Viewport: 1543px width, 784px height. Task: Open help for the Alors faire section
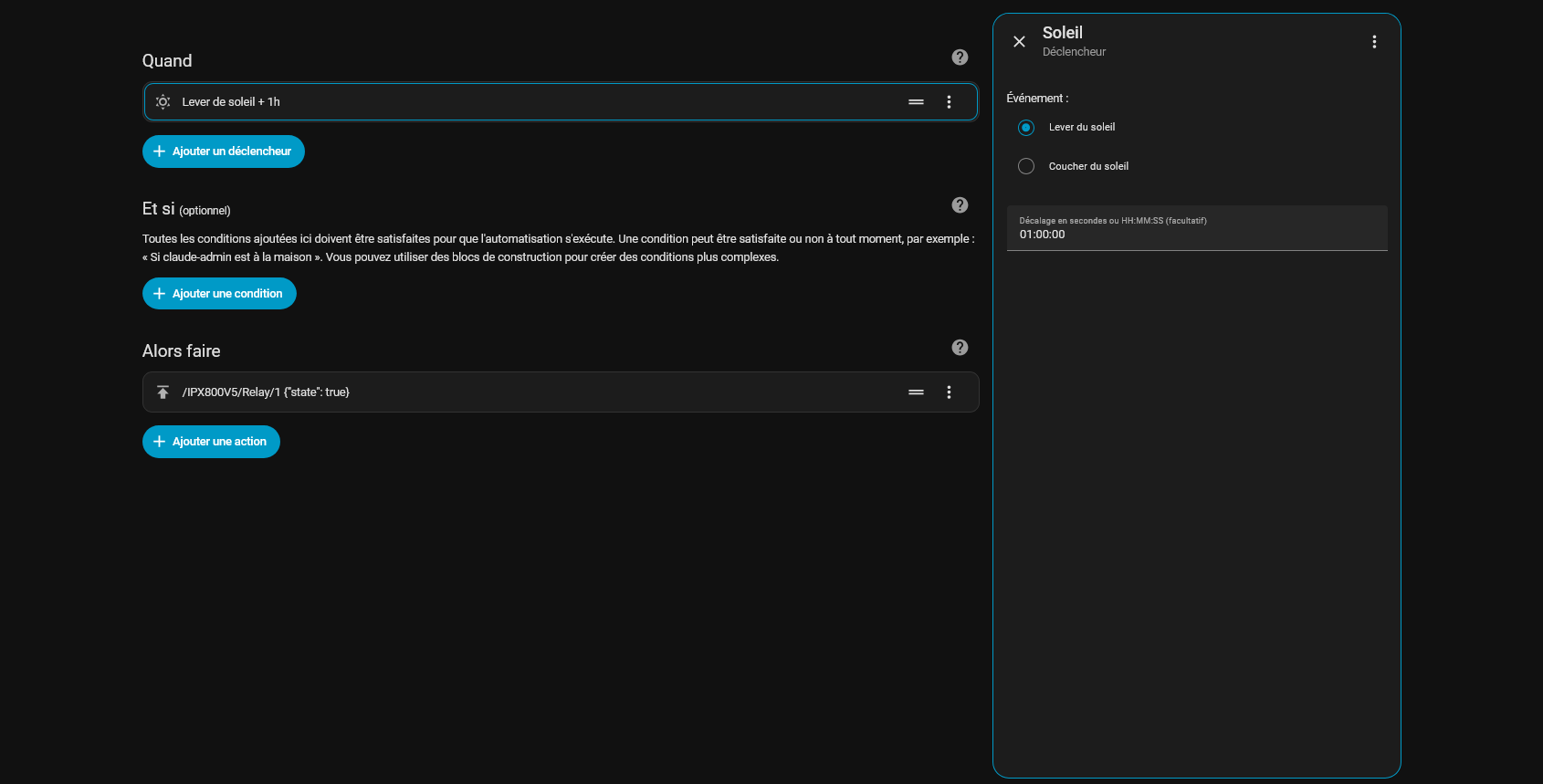point(960,348)
